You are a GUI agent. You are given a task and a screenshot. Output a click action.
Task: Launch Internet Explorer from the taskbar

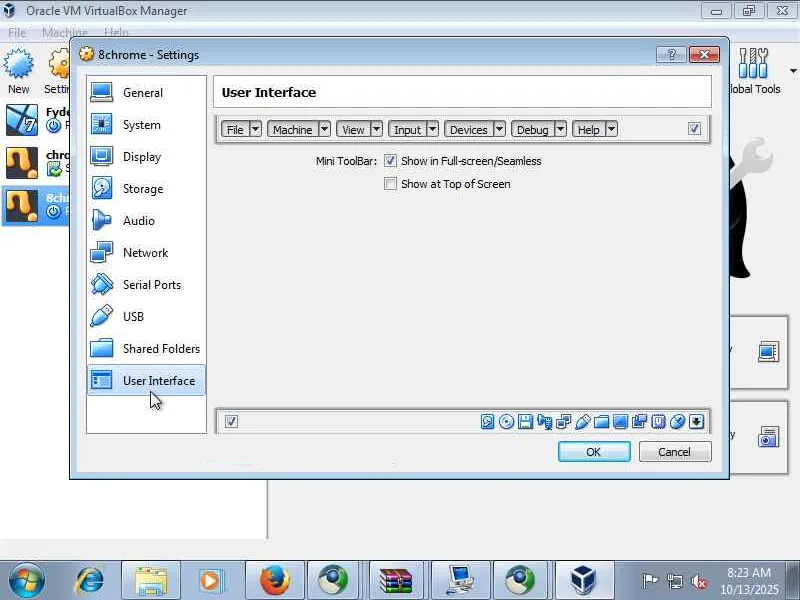pyautogui.click(x=90, y=580)
